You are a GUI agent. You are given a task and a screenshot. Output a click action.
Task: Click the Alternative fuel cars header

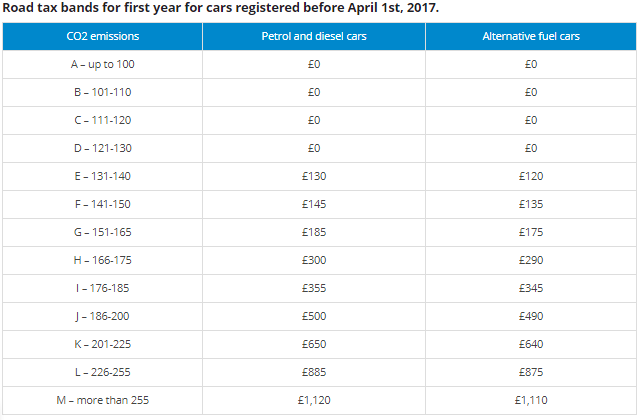[x=531, y=36]
